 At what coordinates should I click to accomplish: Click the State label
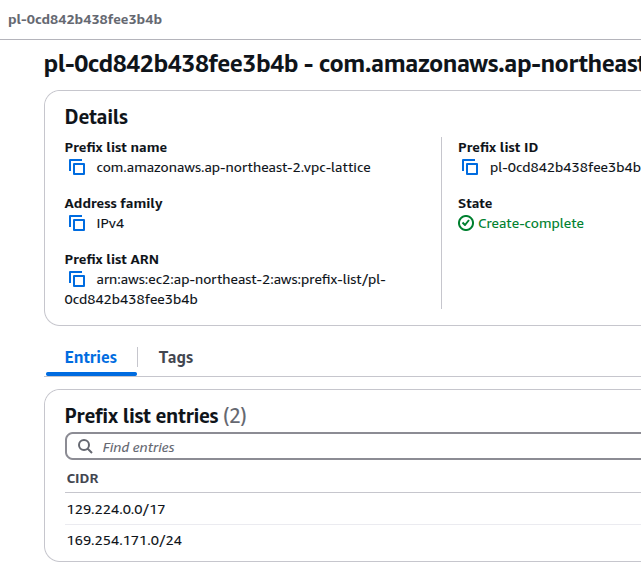click(475, 203)
